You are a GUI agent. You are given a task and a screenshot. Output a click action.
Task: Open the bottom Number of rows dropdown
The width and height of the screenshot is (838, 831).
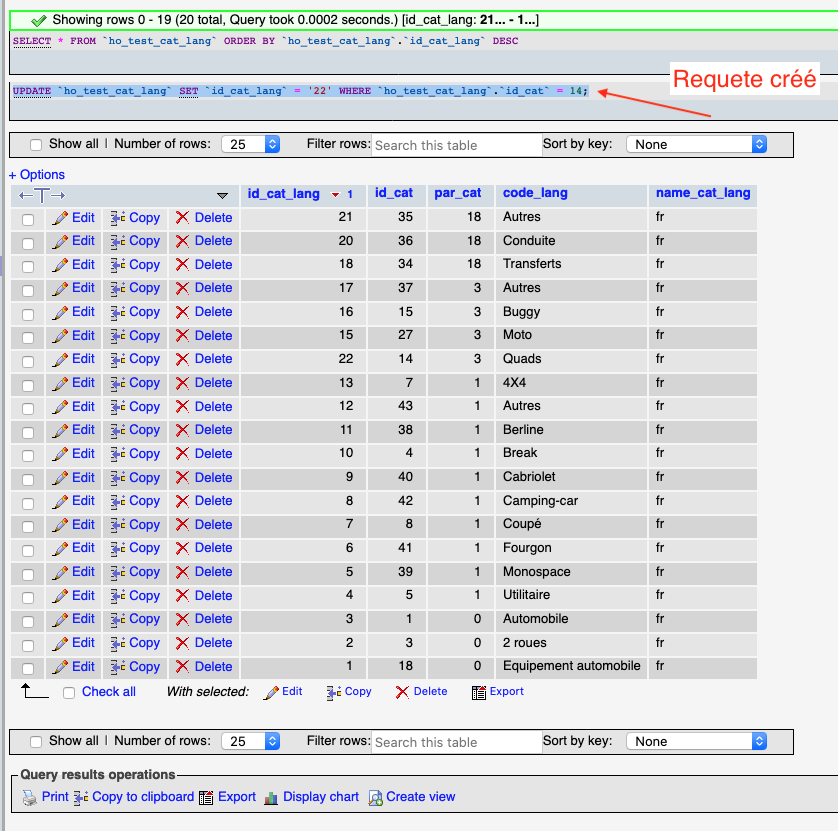click(251, 741)
